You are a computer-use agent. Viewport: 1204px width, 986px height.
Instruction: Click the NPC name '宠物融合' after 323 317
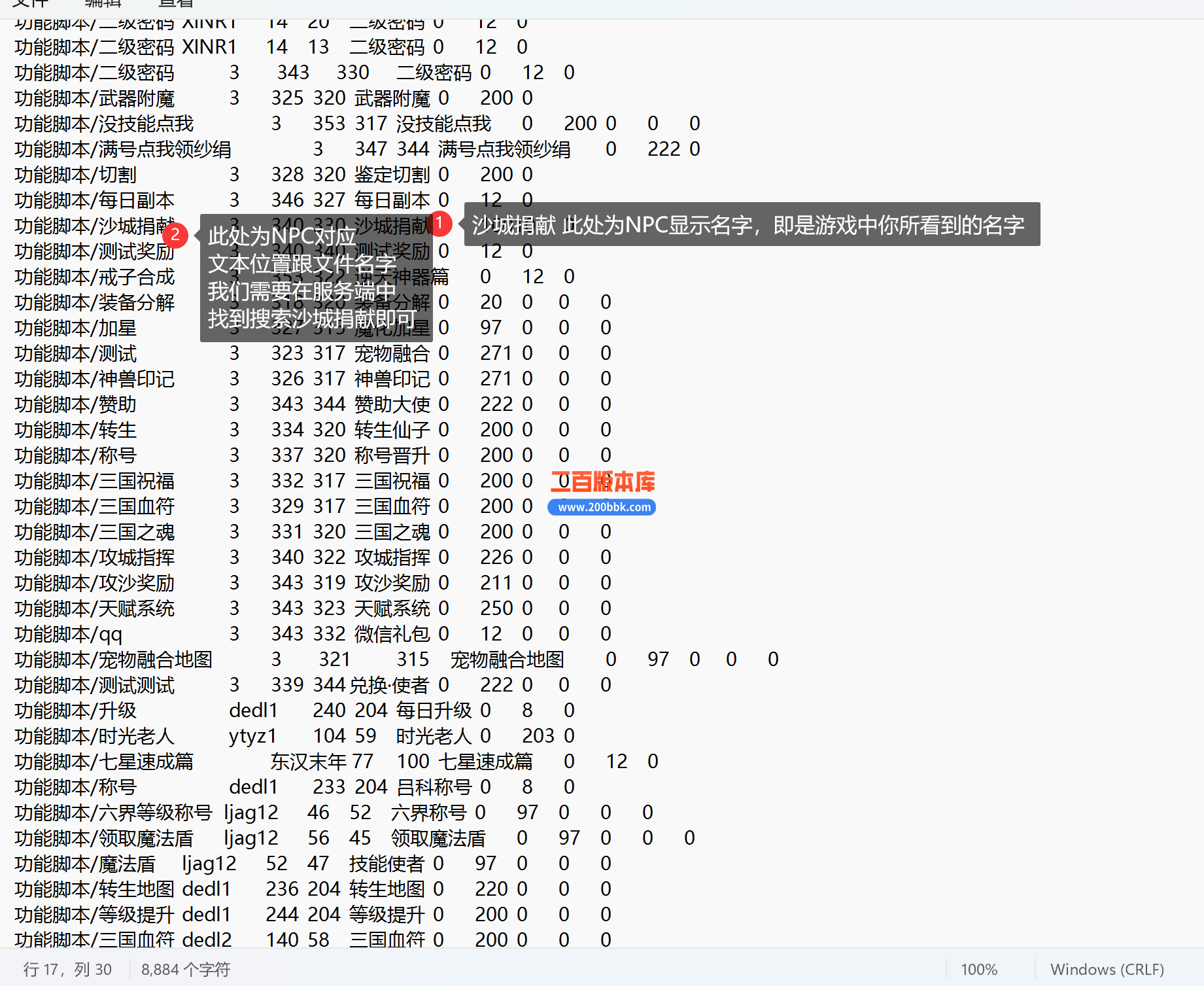pyautogui.click(x=392, y=353)
